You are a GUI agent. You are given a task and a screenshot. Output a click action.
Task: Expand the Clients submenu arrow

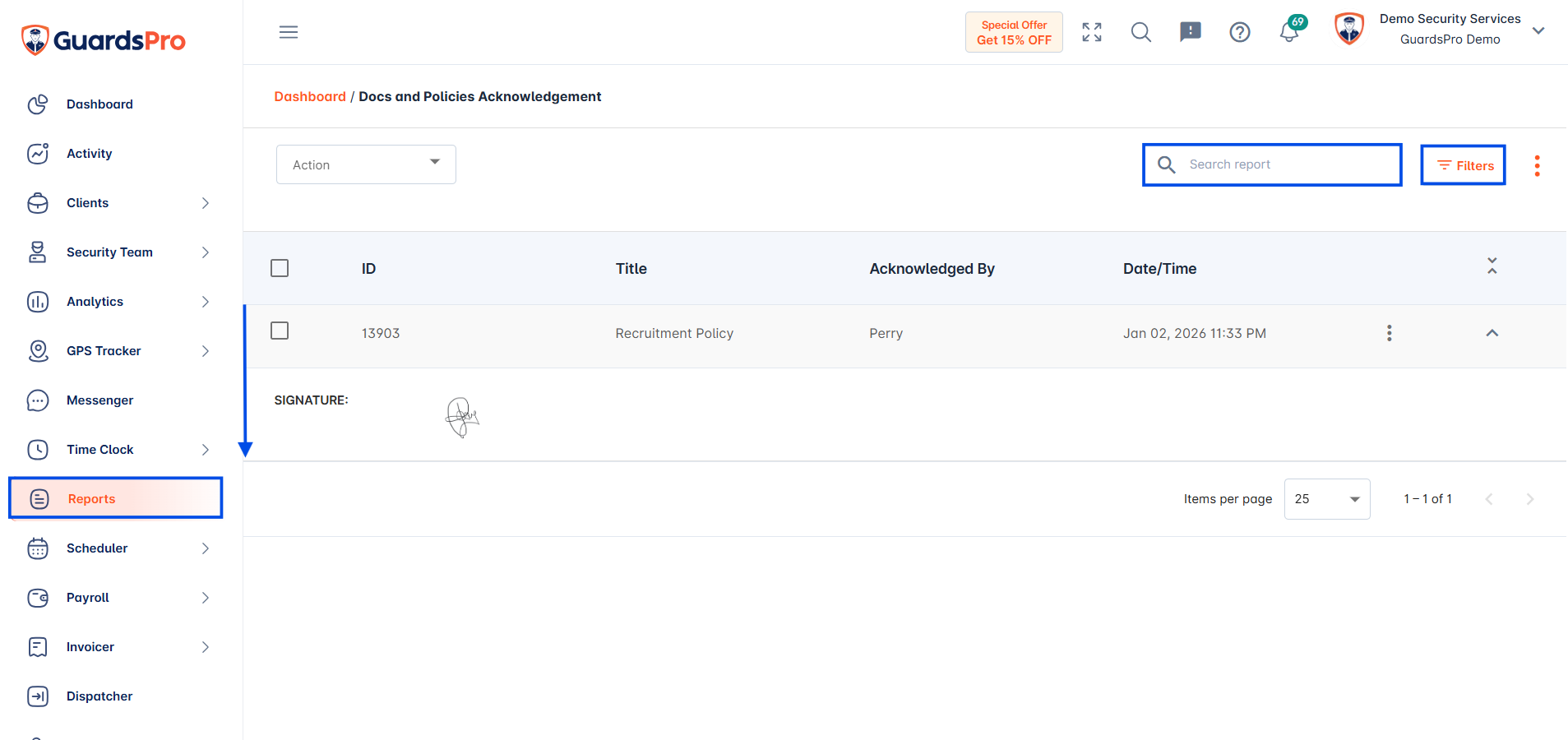pyautogui.click(x=206, y=203)
